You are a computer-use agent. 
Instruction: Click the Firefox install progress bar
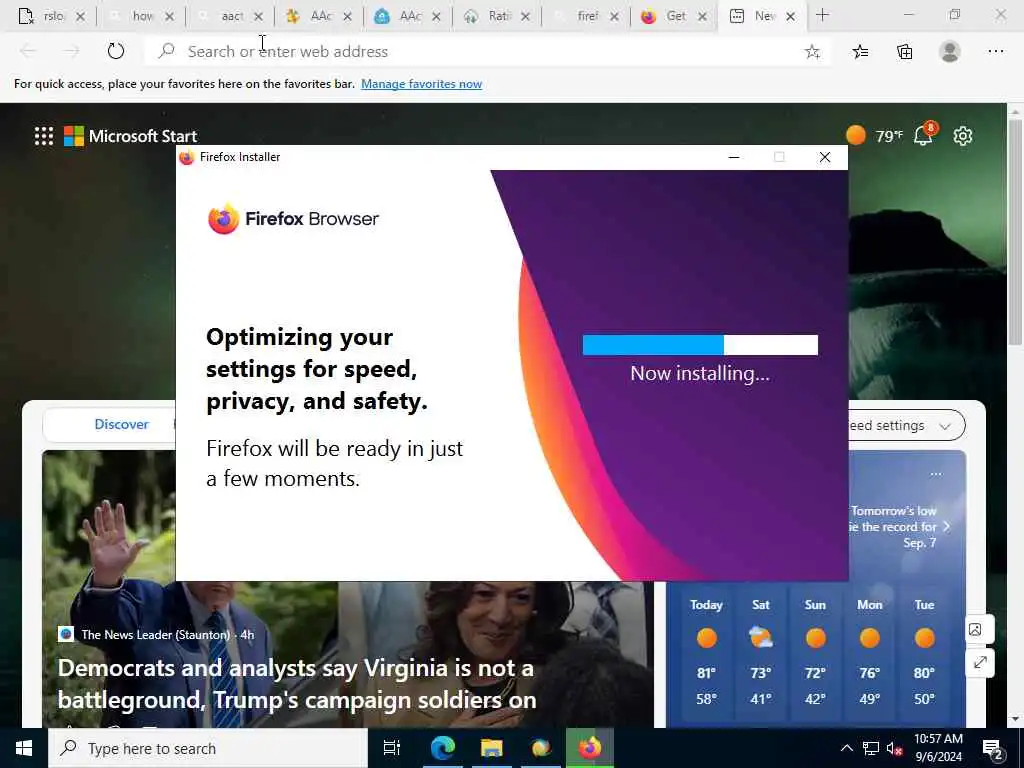tap(700, 345)
